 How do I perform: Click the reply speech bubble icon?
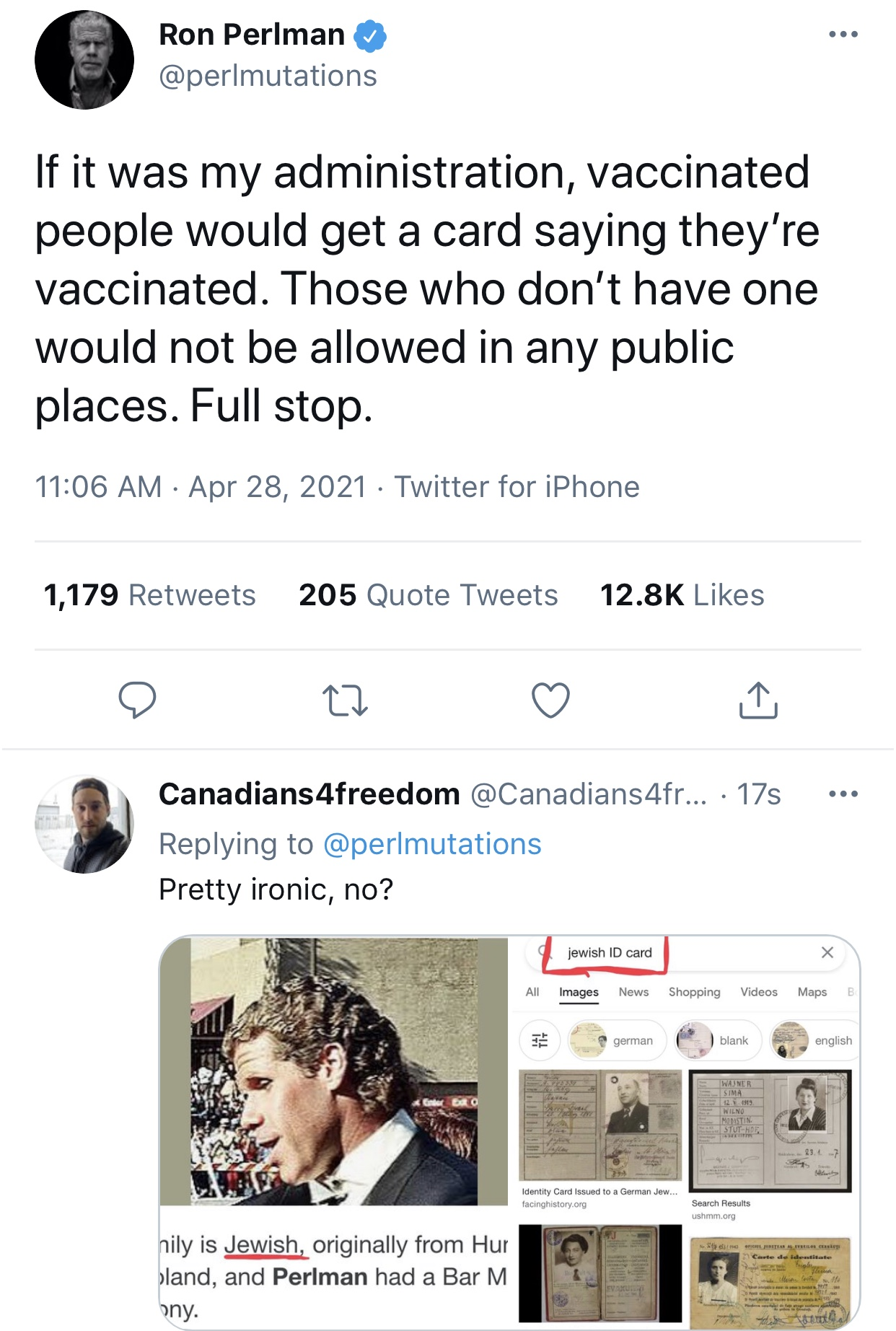click(136, 700)
